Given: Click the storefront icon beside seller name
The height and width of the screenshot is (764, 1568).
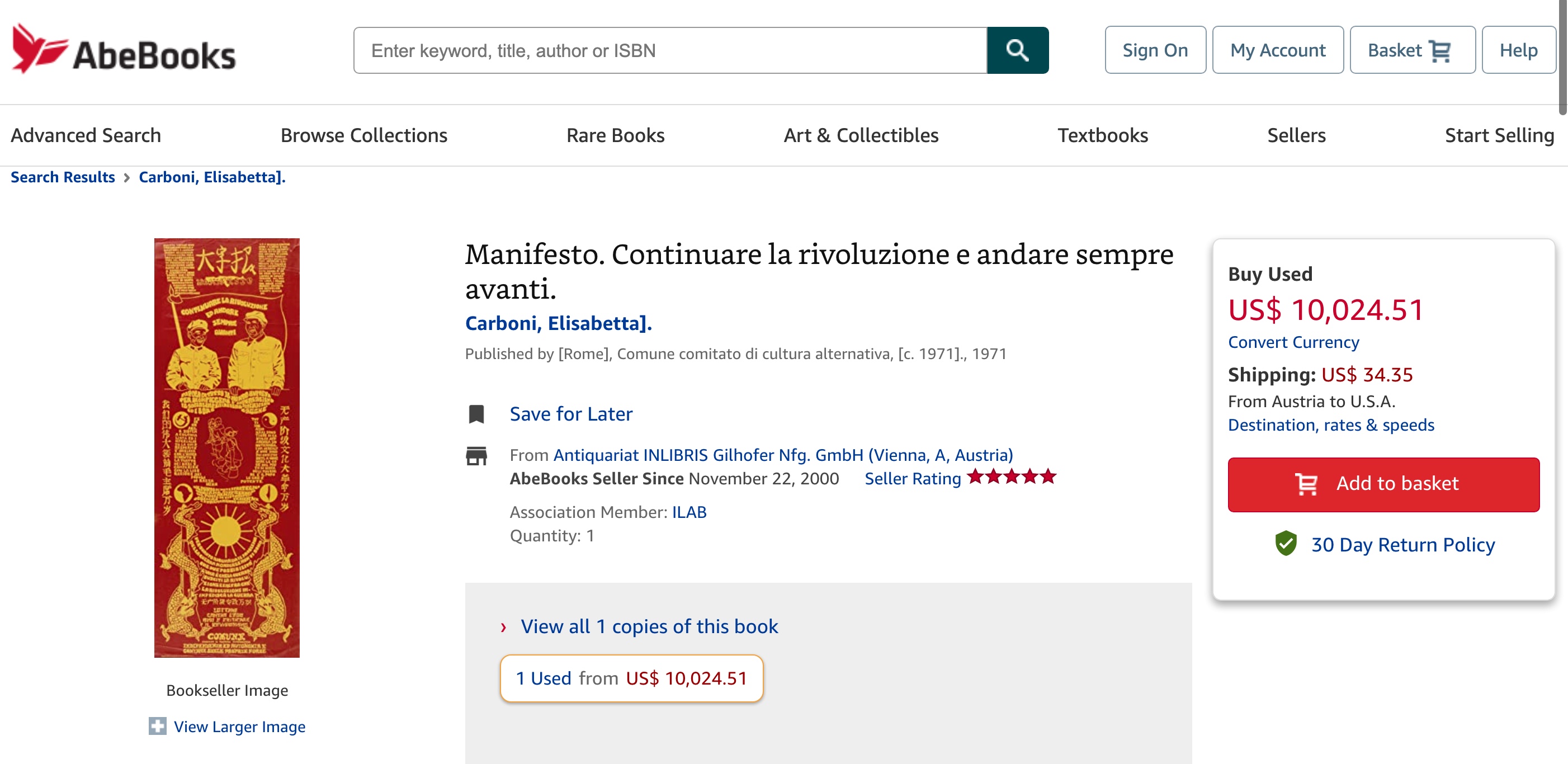Looking at the screenshot, I should pyautogui.click(x=476, y=455).
